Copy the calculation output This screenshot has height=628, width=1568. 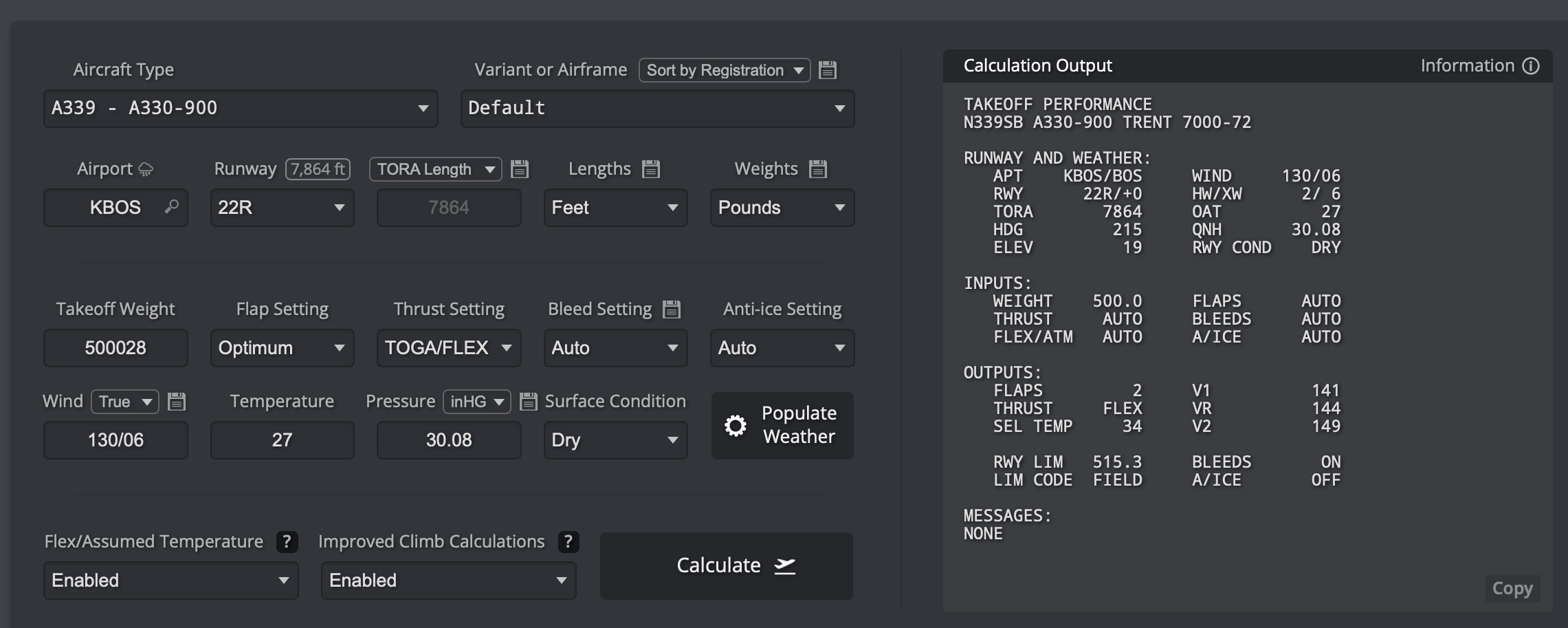(1512, 589)
